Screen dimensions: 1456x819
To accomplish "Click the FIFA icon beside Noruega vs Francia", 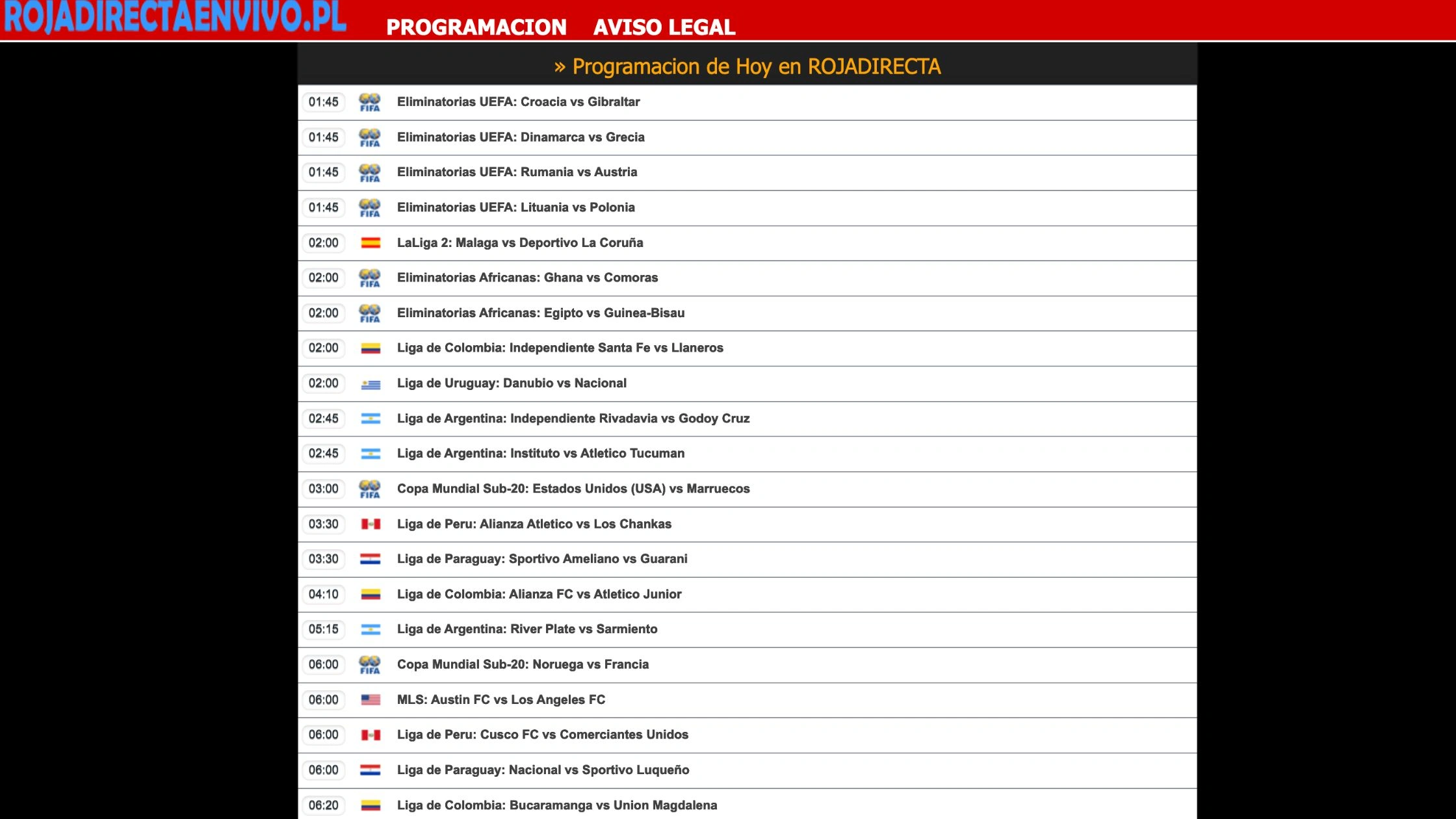I will (x=370, y=665).
